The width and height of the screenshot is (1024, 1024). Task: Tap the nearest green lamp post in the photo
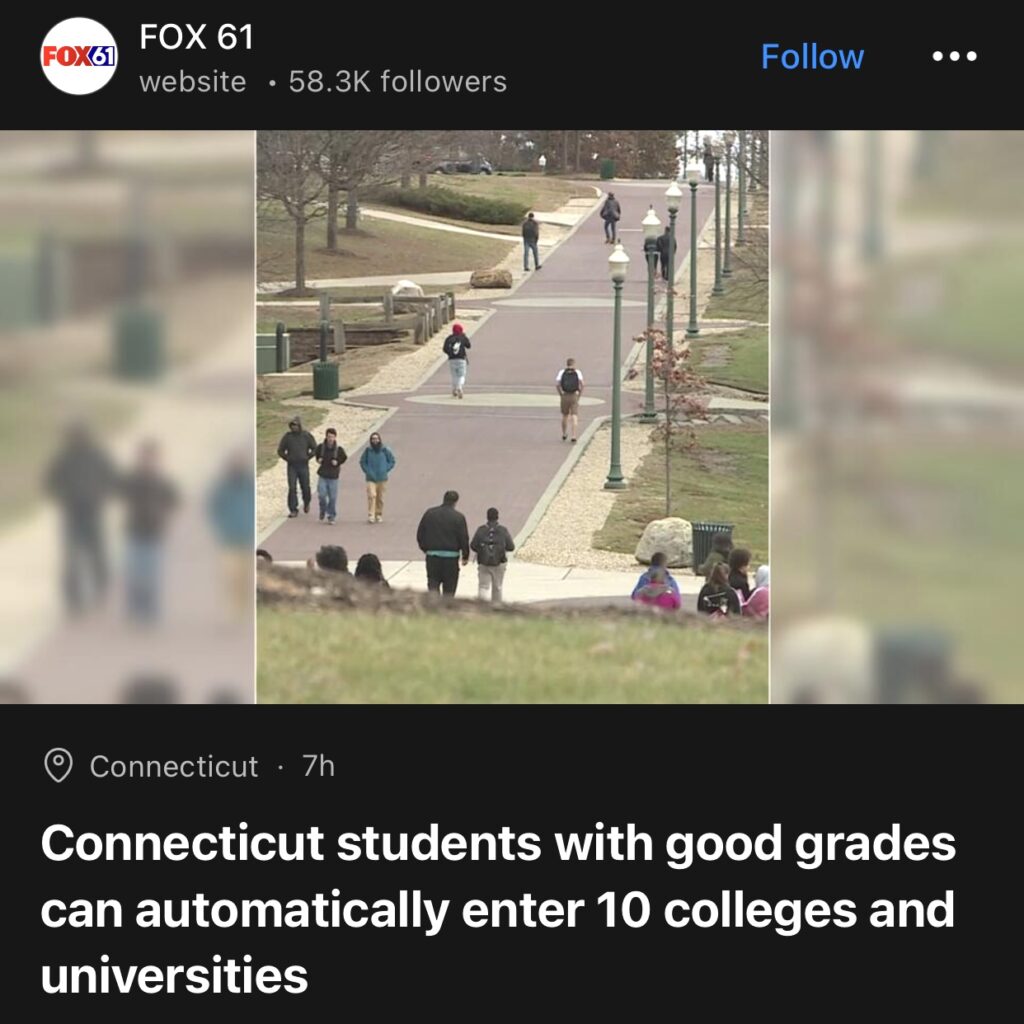tap(616, 366)
